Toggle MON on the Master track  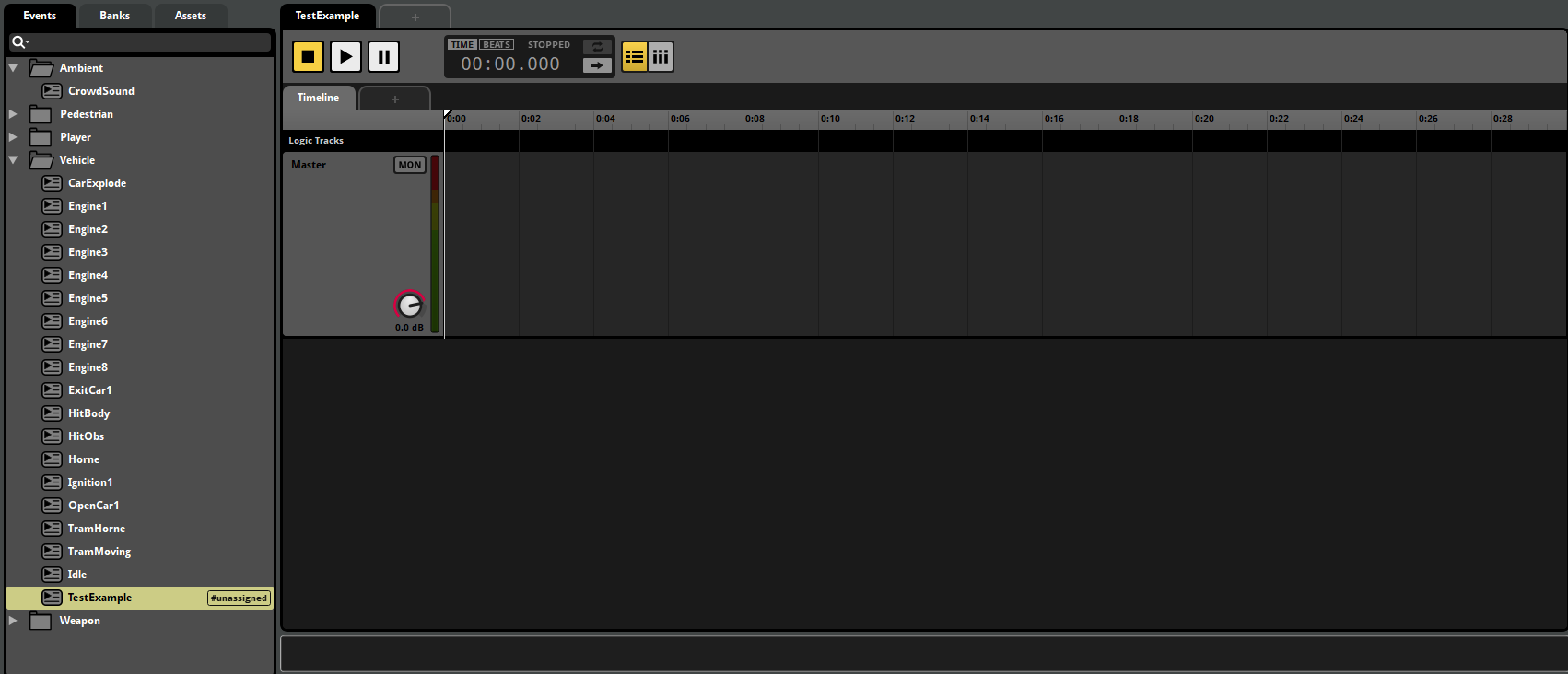coord(410,165)
